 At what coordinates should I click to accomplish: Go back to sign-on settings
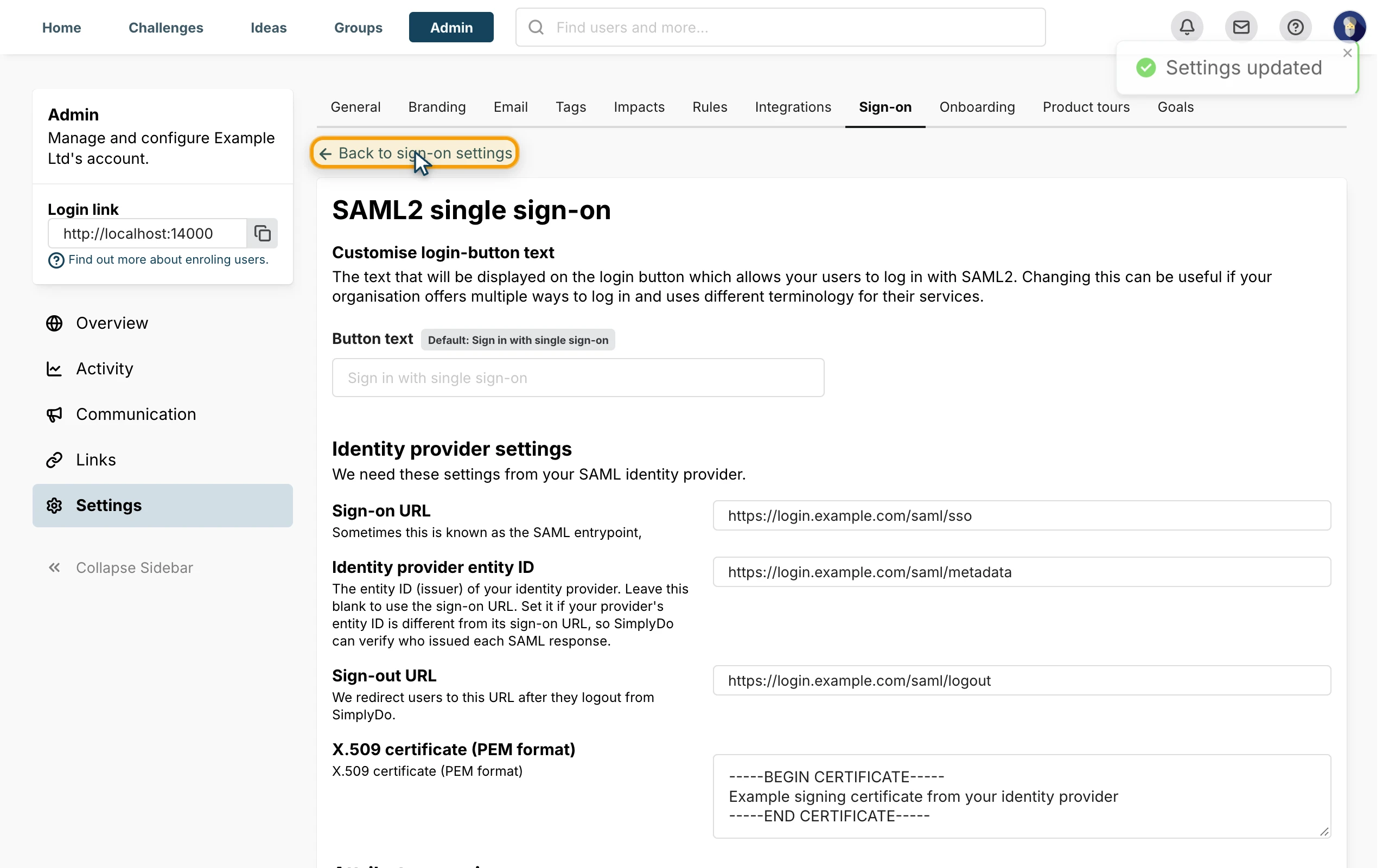tap(415, 154)
